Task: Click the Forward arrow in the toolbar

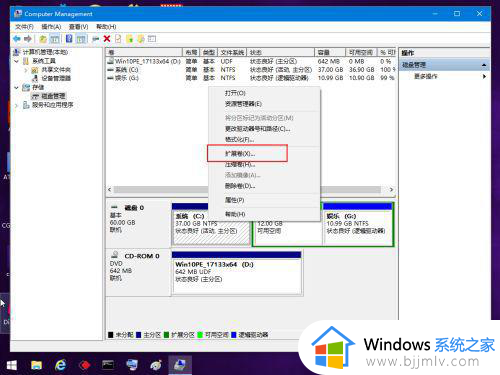Action: click(x=28, y=39)
